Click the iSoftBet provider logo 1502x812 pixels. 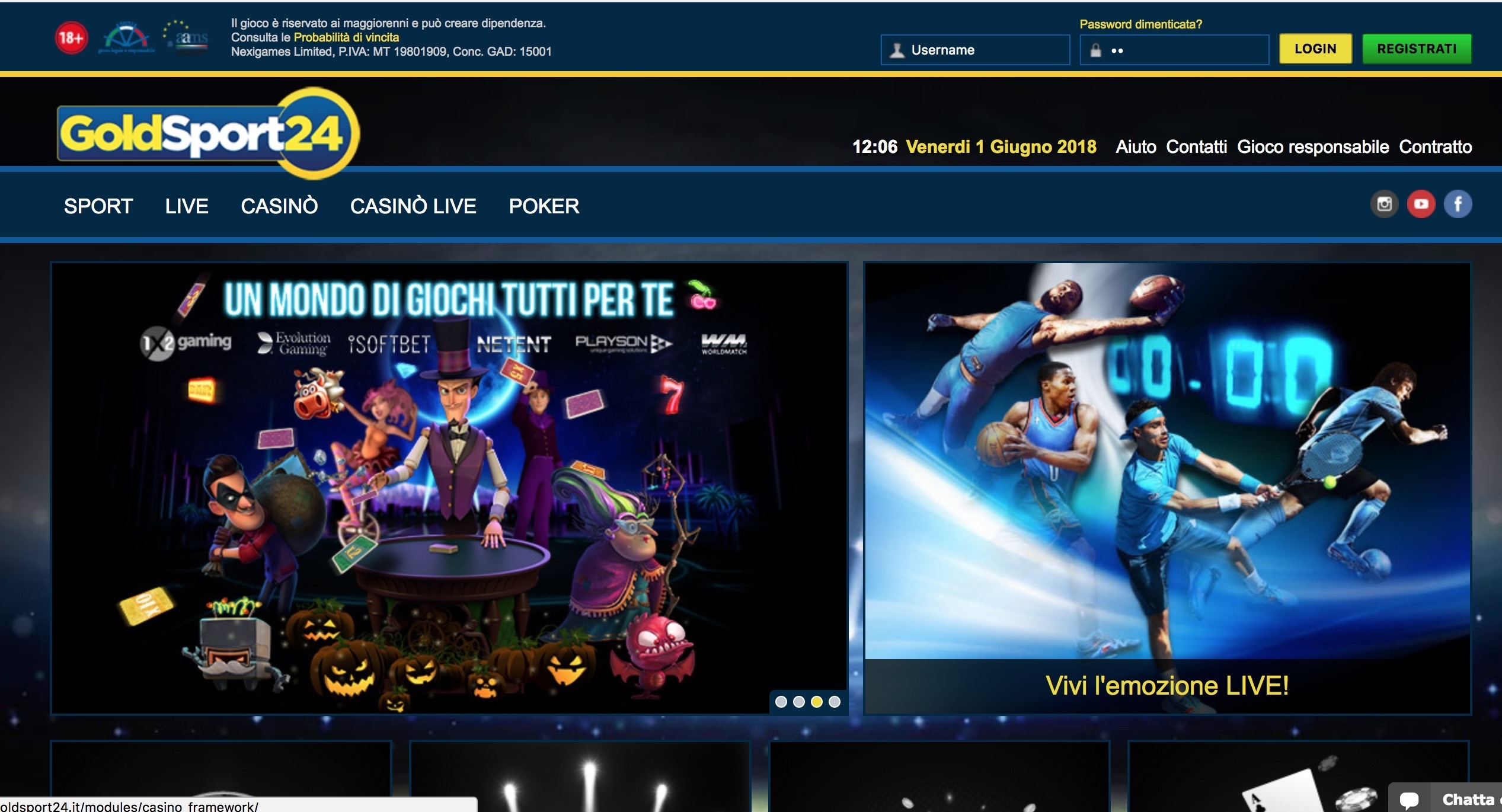[389, 344]
